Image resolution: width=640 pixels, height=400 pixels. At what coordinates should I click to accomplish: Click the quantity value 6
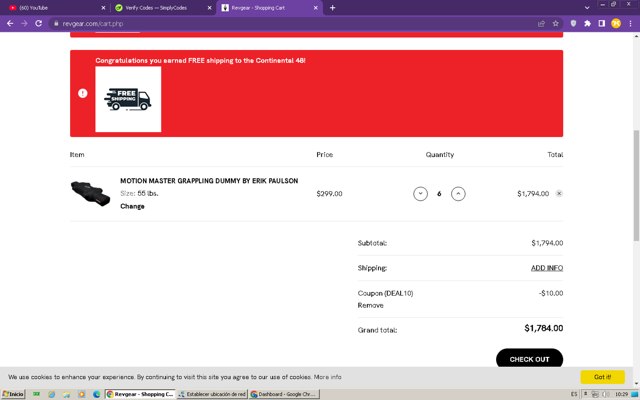click(x=439, y=193)
